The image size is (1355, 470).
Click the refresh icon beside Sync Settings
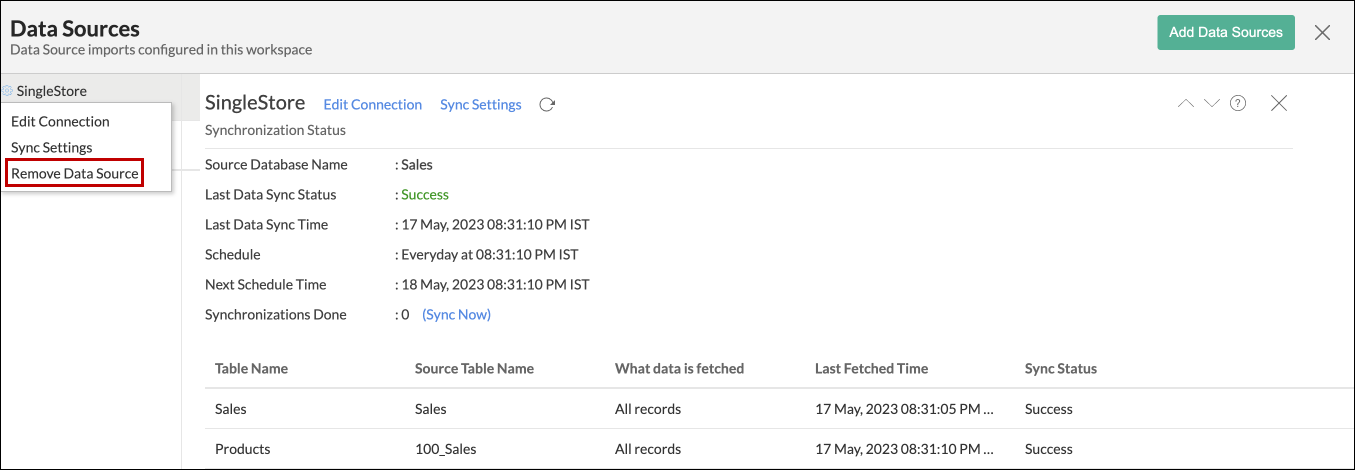coord(547,105)
